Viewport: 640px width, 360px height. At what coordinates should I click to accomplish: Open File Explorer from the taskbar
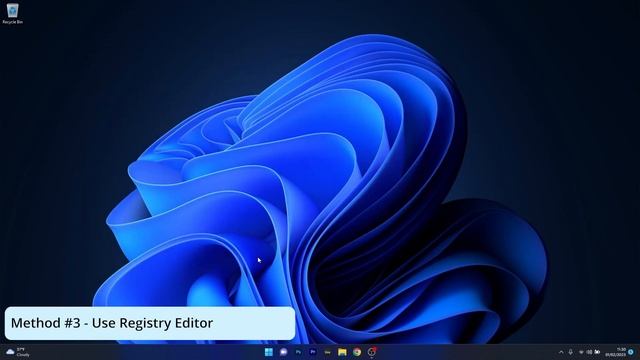tap(342, 352)
